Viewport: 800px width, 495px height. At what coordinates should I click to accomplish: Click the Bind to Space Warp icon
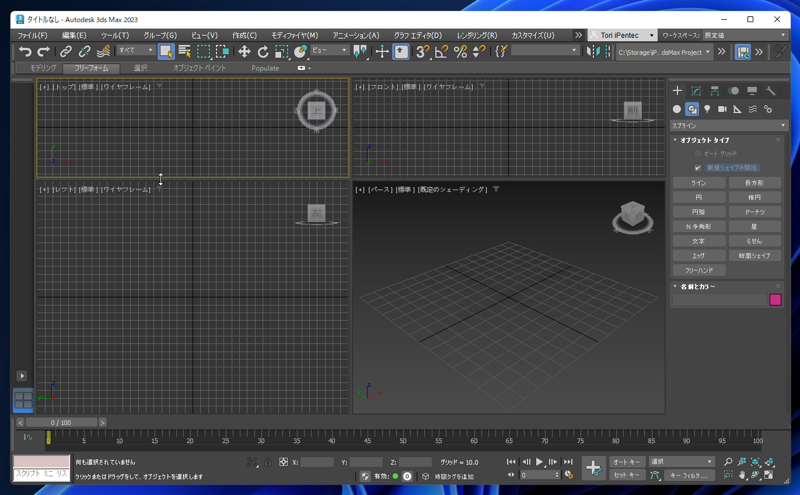(x=104, y=52)
